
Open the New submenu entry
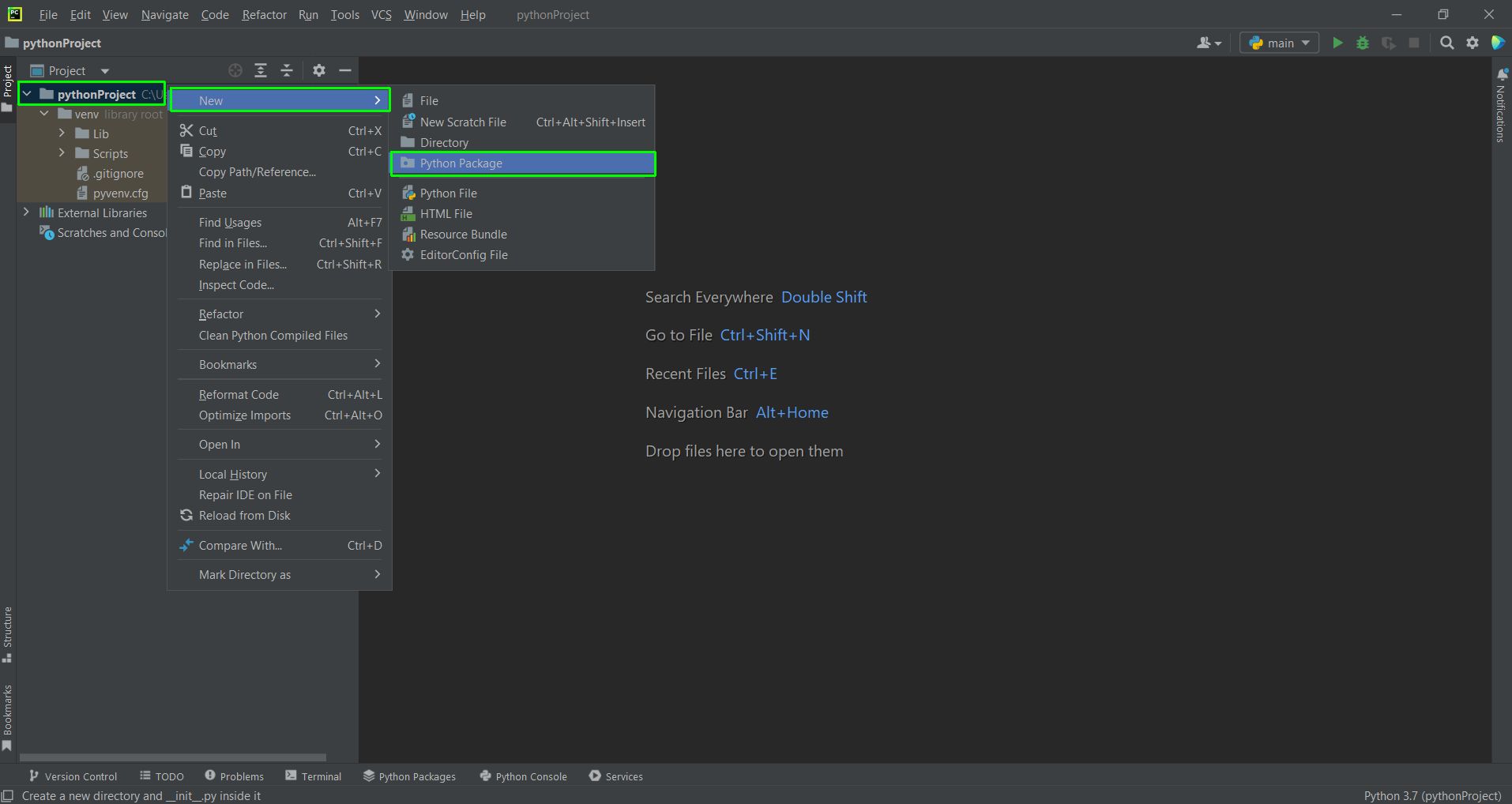280,100
